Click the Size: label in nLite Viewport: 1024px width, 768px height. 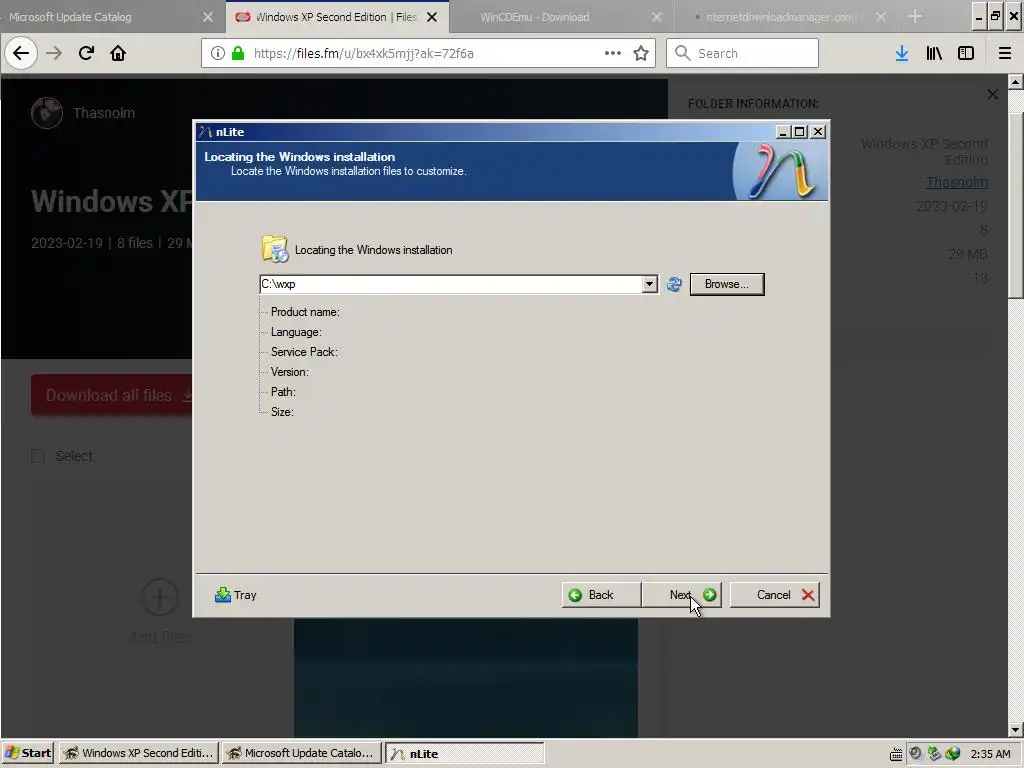282,412
